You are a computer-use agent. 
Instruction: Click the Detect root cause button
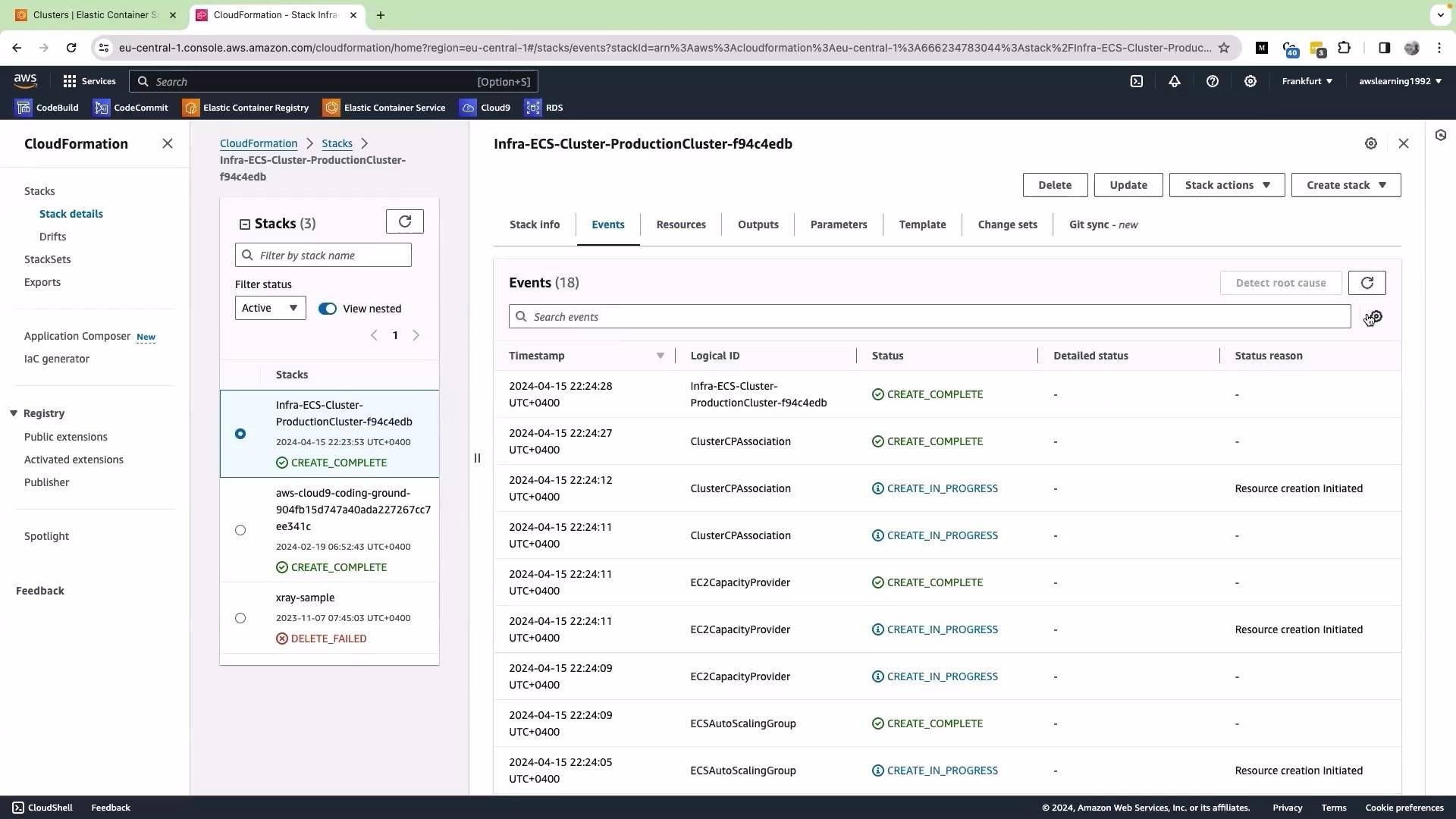click(1281, 283)
